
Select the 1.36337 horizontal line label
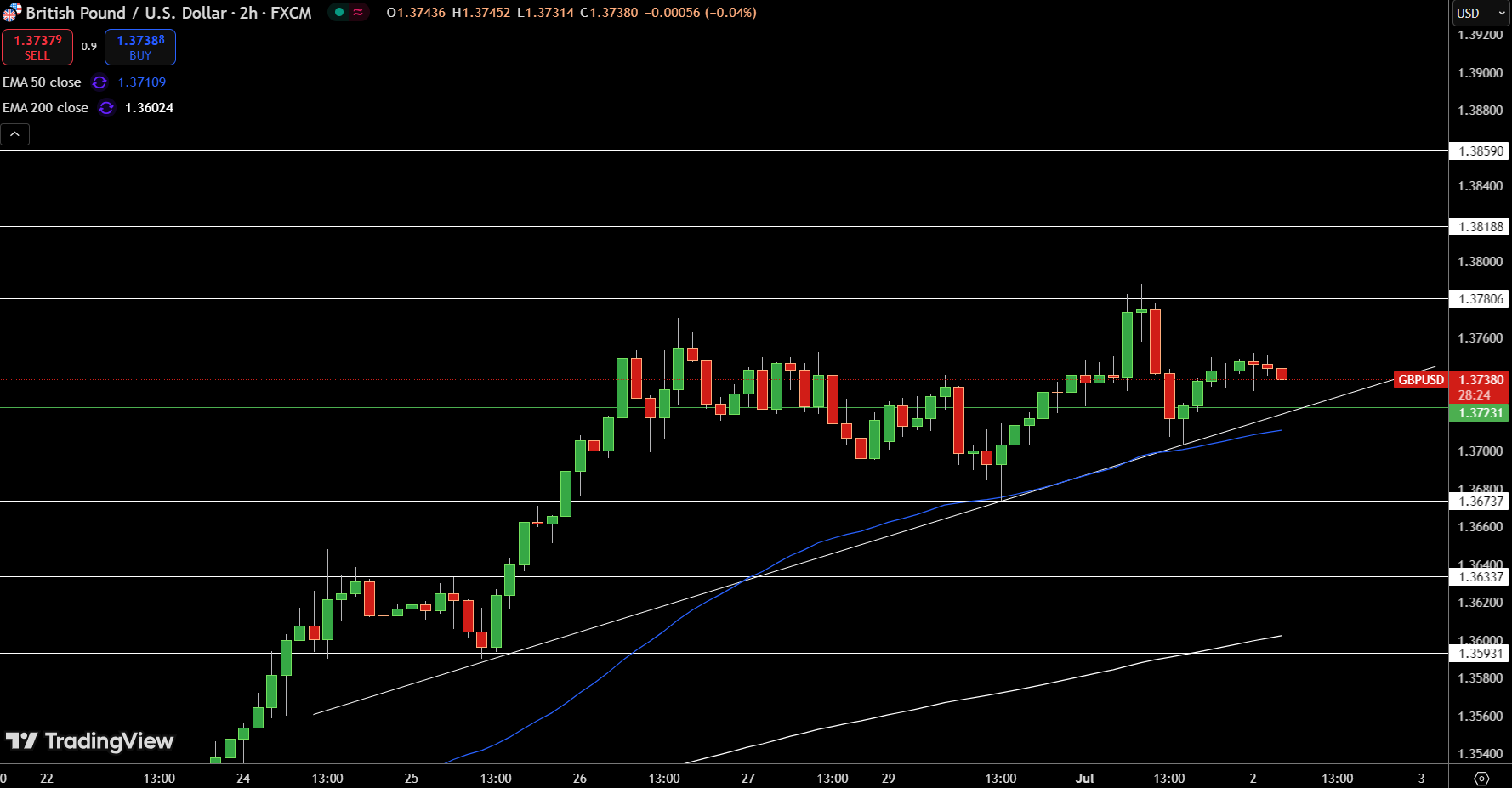coord(1481,577)
